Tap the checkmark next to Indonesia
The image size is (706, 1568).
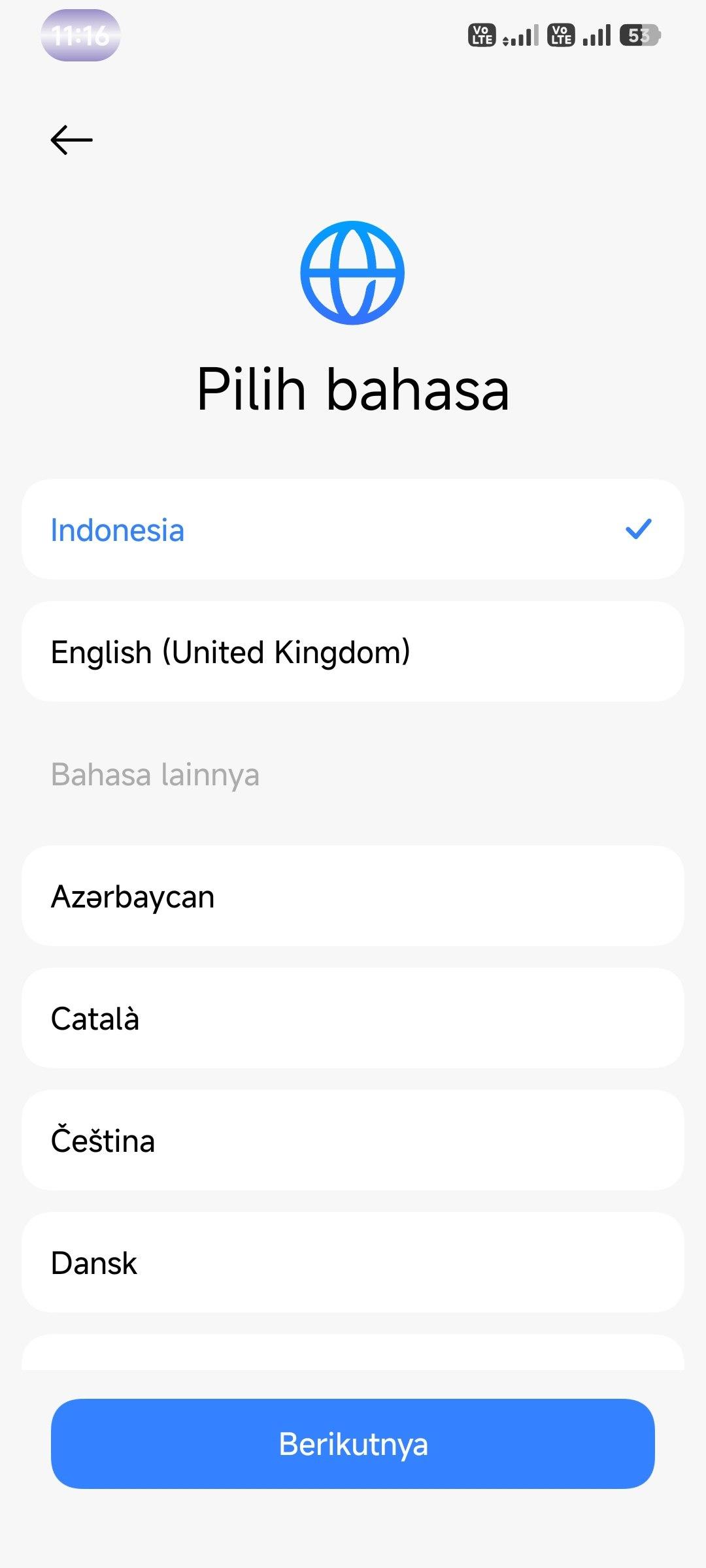638,529
